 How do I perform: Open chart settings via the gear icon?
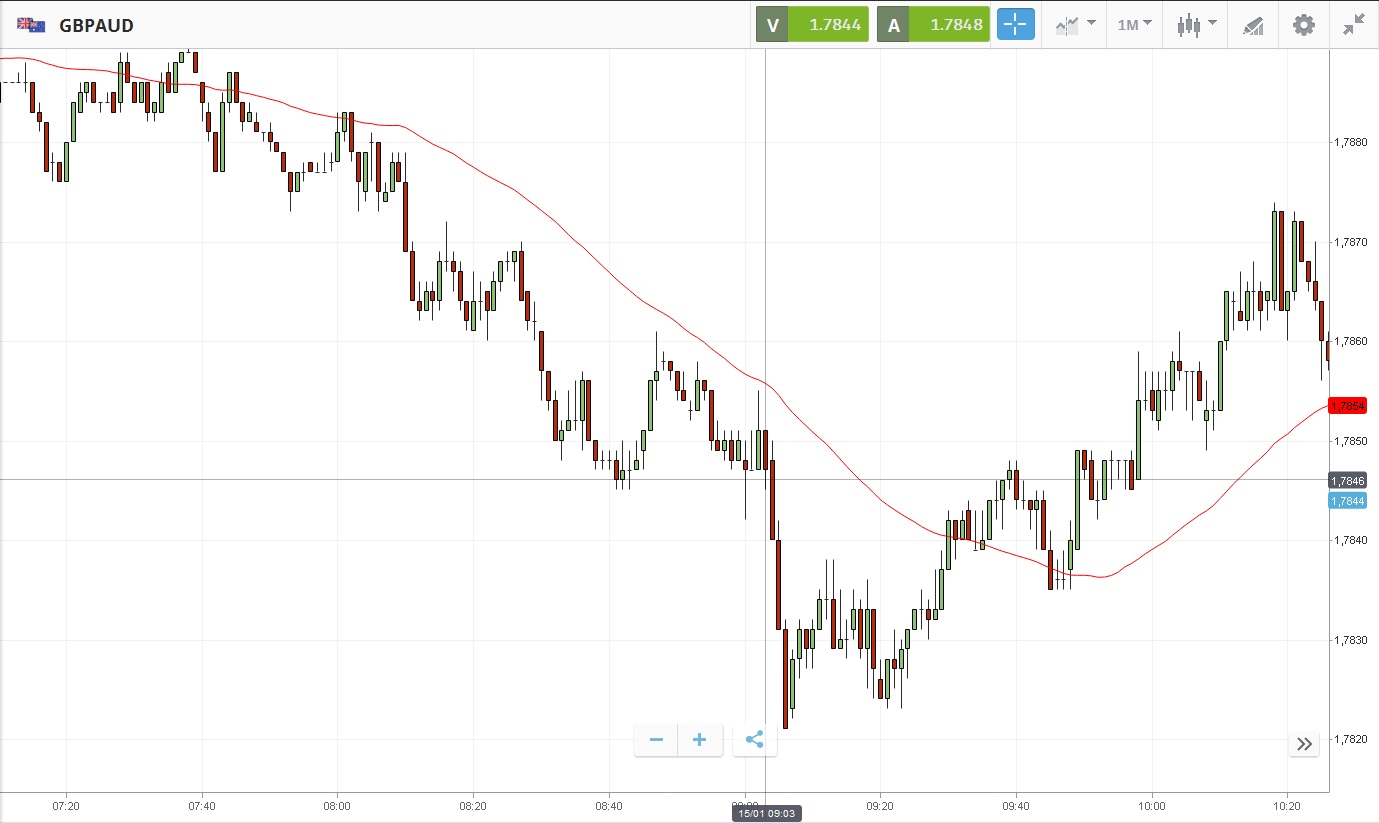tap(1304, 25)
